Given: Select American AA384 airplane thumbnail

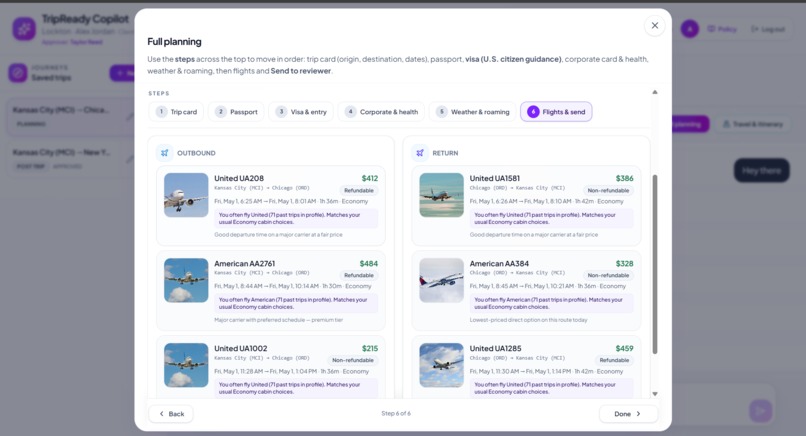Looking at the screenshot, I should tap(442, 280).
